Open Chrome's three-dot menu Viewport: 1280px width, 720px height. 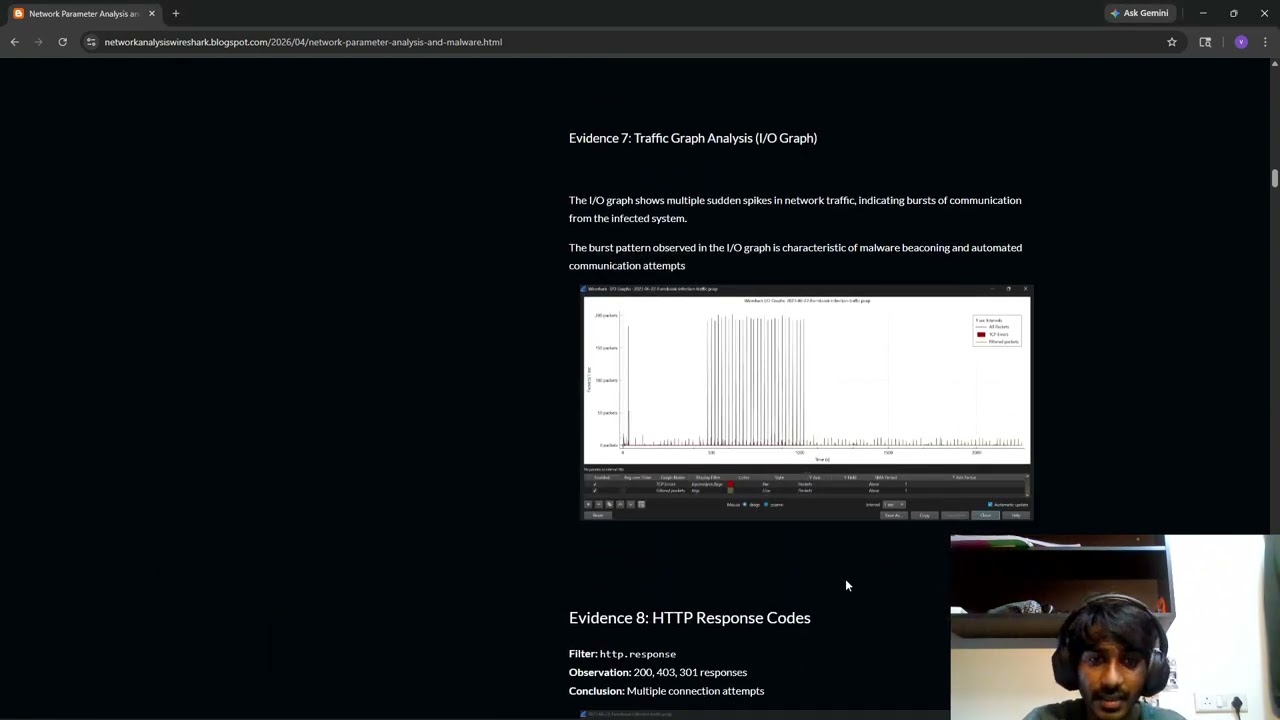[x=1265, y=42]
